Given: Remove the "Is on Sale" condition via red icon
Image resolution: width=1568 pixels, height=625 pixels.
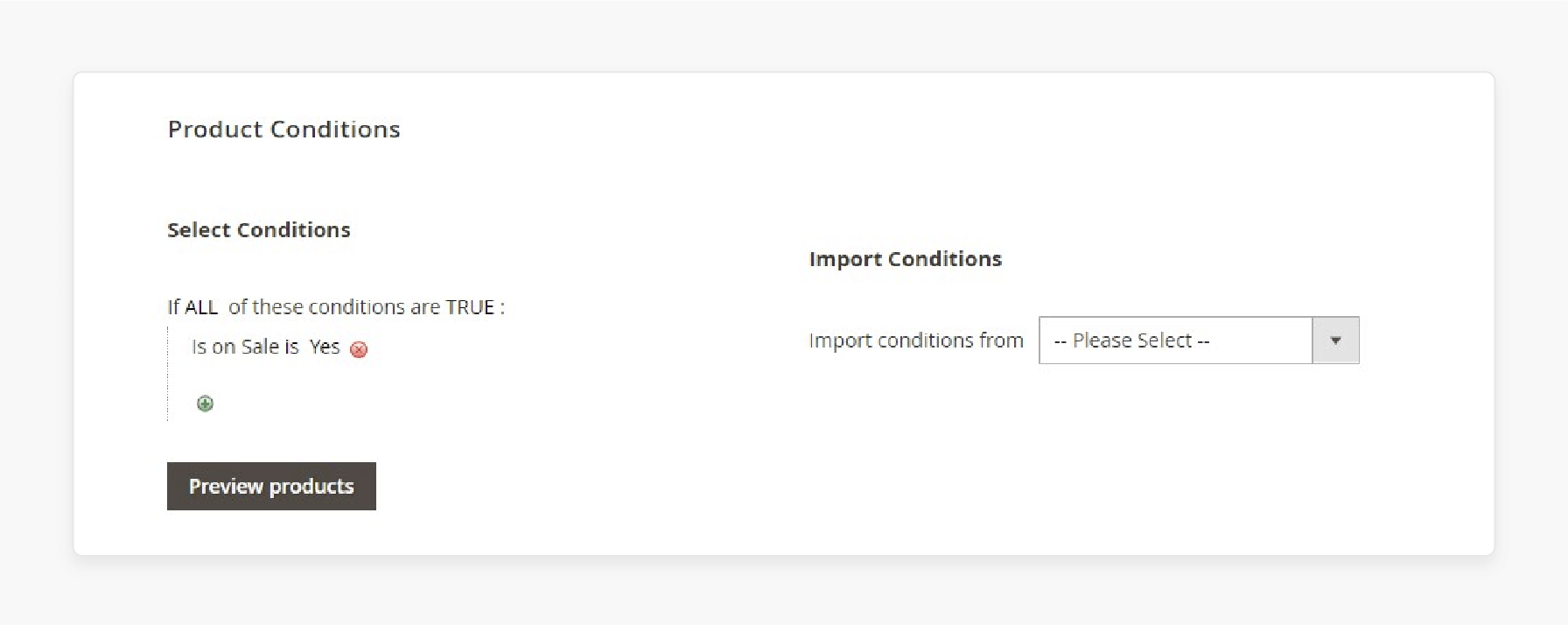Looking at the screenshot, I should pyautogui.click(x=358, y=349).
